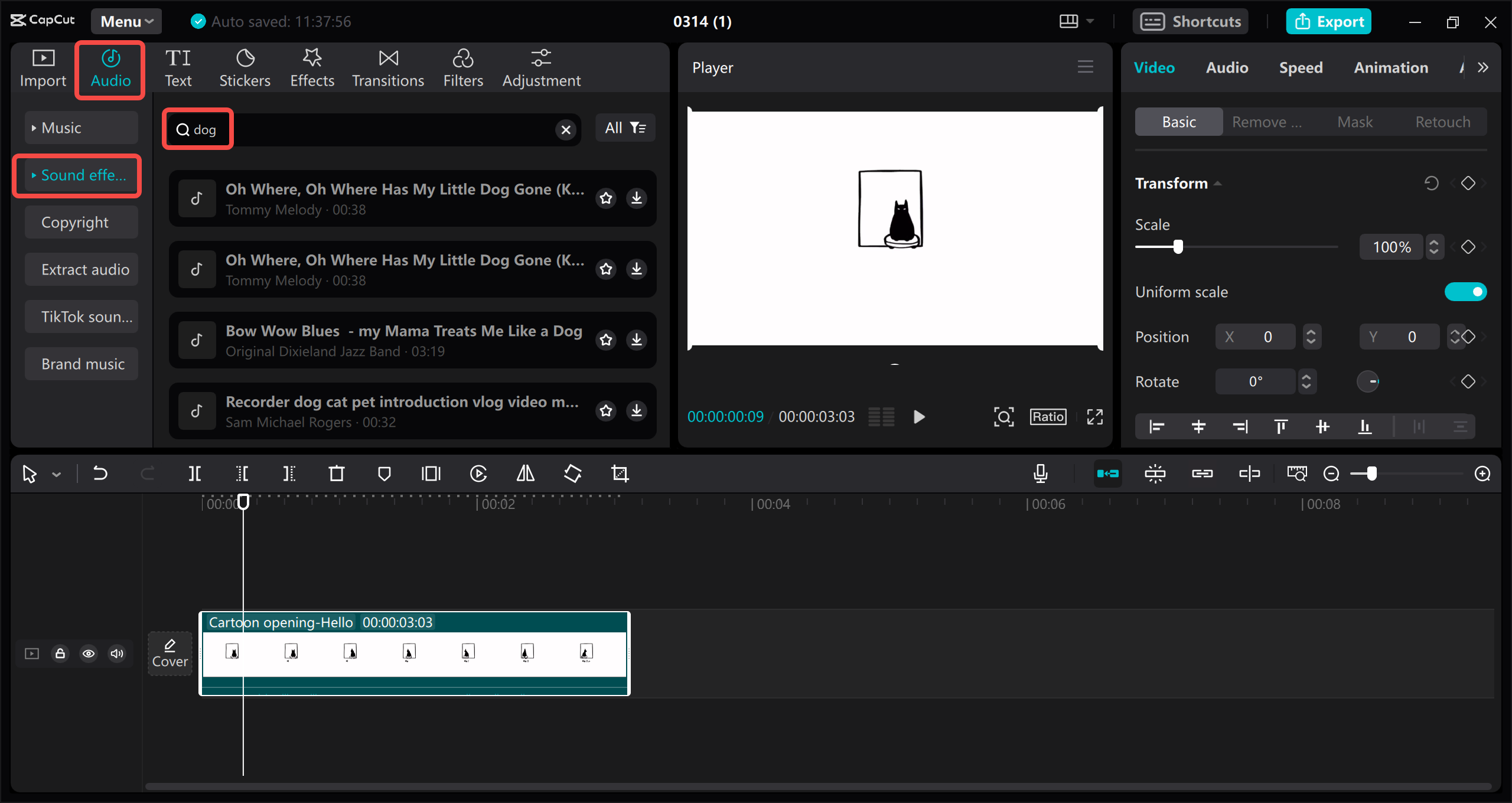Select the Stickers panel icon
This screenshot has width=1512, height=803.
[245, 66]
